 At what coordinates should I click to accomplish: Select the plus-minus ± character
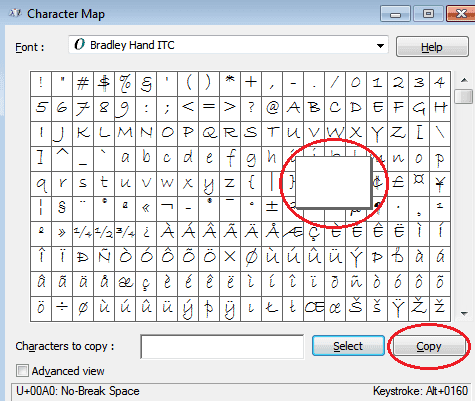(x=272, y=208)
